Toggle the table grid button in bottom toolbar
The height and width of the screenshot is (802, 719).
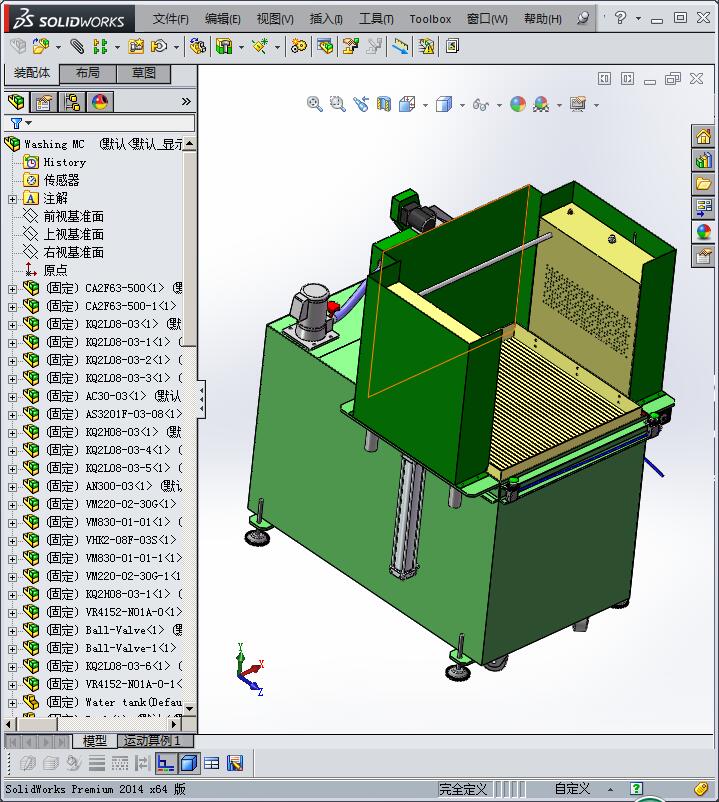pyautogui.click(x=212, y=764)
